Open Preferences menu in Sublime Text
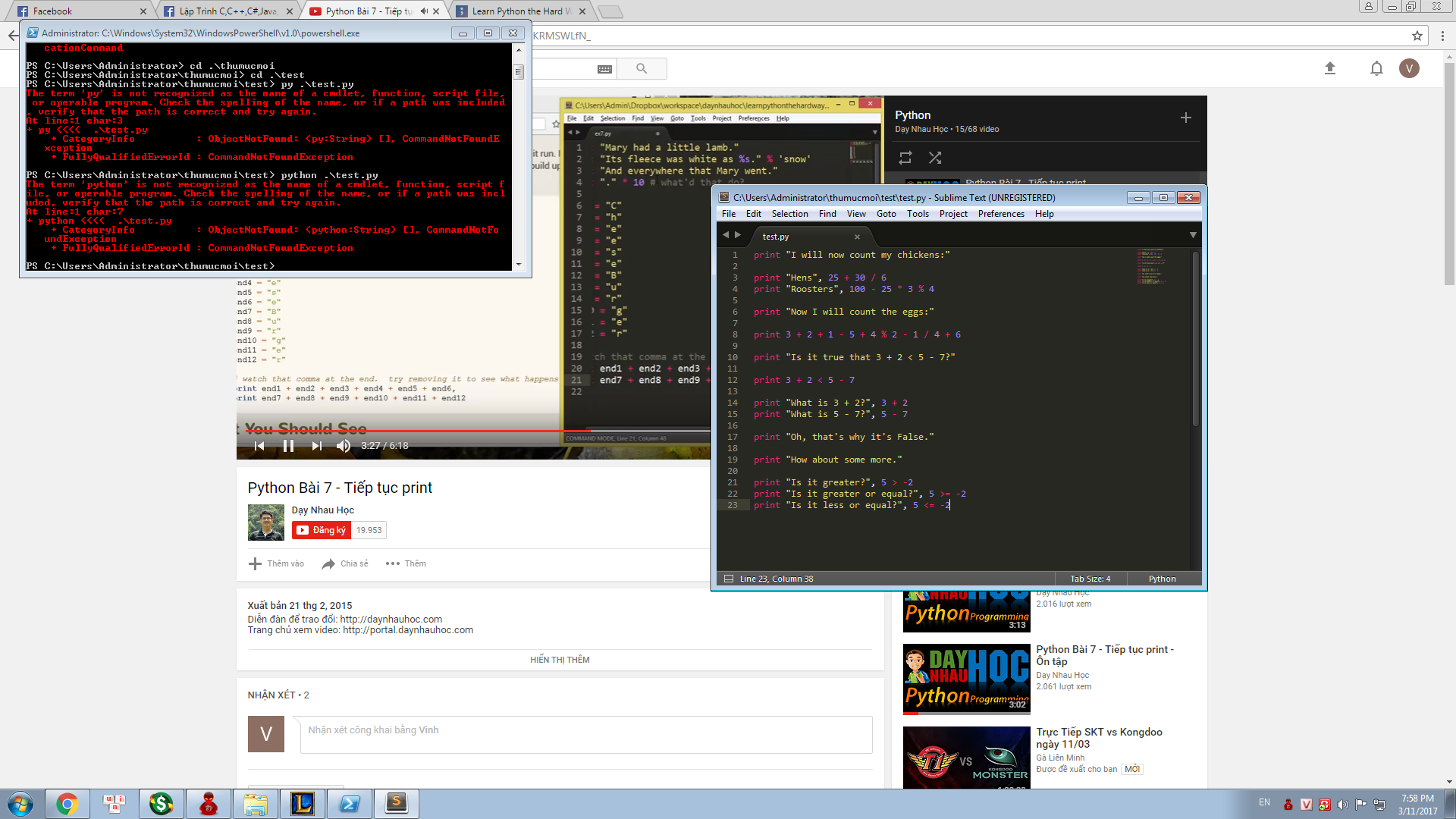Viewport: 1456px width, 819px height. click(1000, 214)
